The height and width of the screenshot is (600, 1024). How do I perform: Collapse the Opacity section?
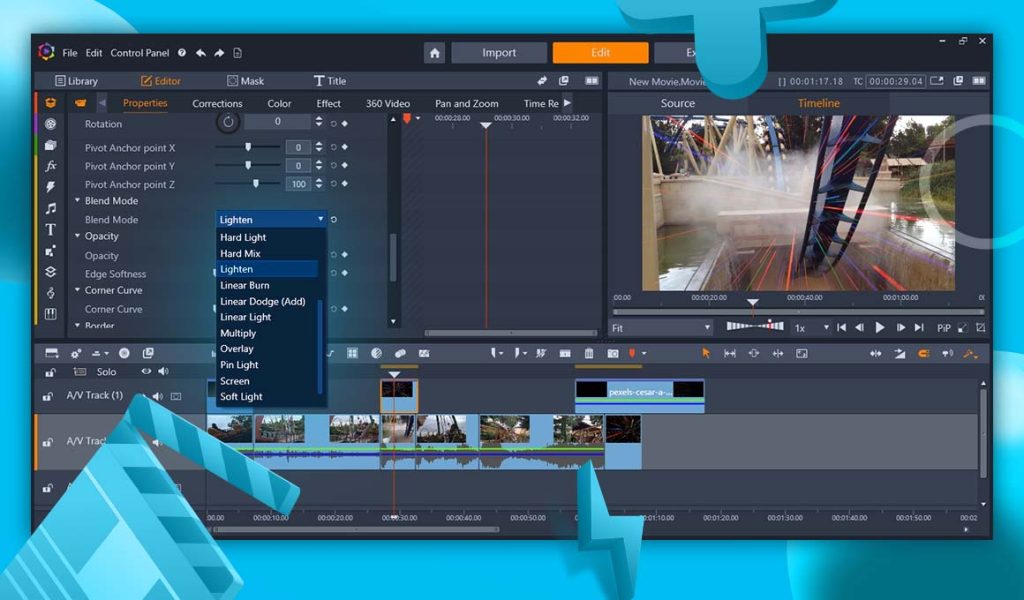[78, 236]
